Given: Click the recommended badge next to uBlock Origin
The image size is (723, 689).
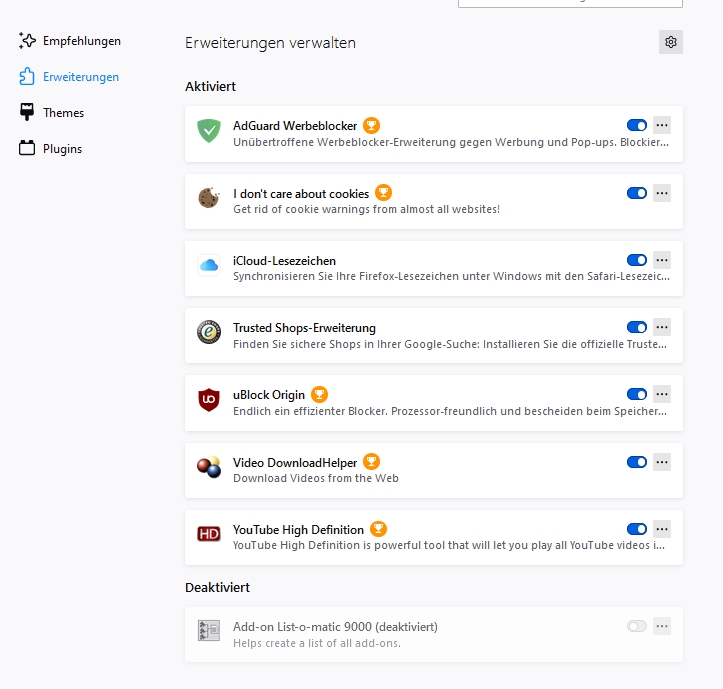Looking at the screenshot, I should coord(319,394).
